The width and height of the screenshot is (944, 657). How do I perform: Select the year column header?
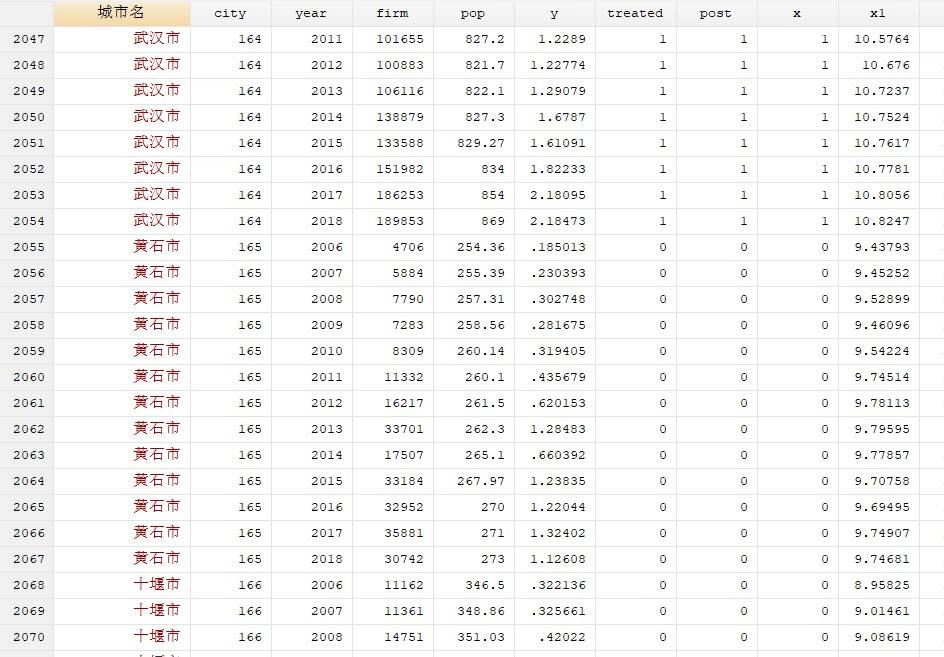pos(311,13)
